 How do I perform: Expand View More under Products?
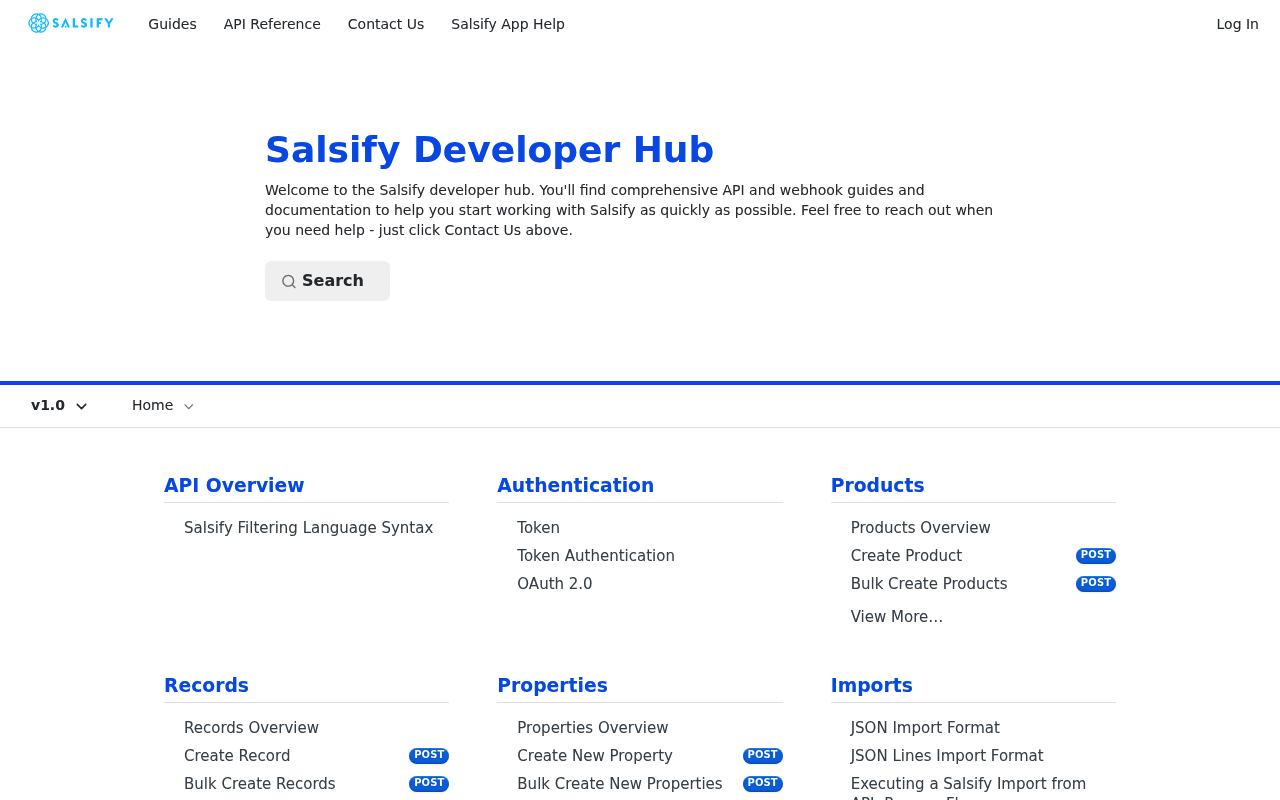click(897, 617)
